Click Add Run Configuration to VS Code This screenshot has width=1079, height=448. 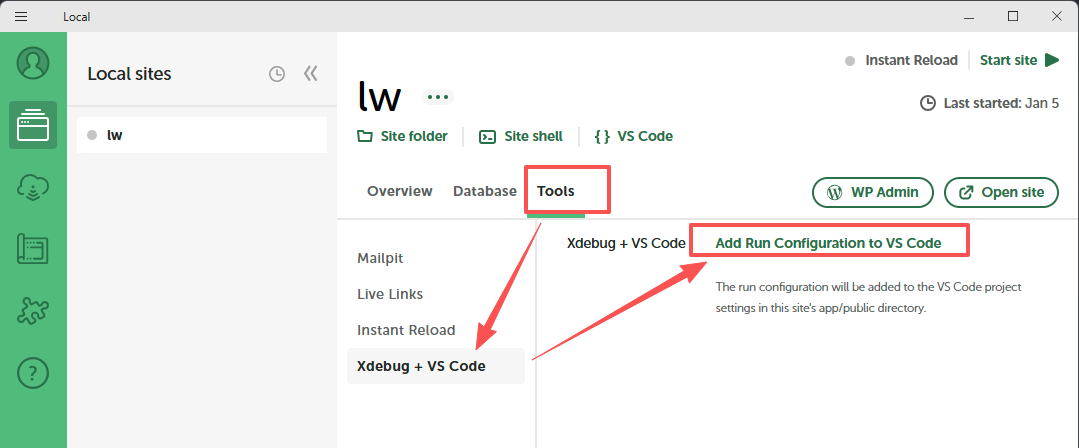click(829, 242)
